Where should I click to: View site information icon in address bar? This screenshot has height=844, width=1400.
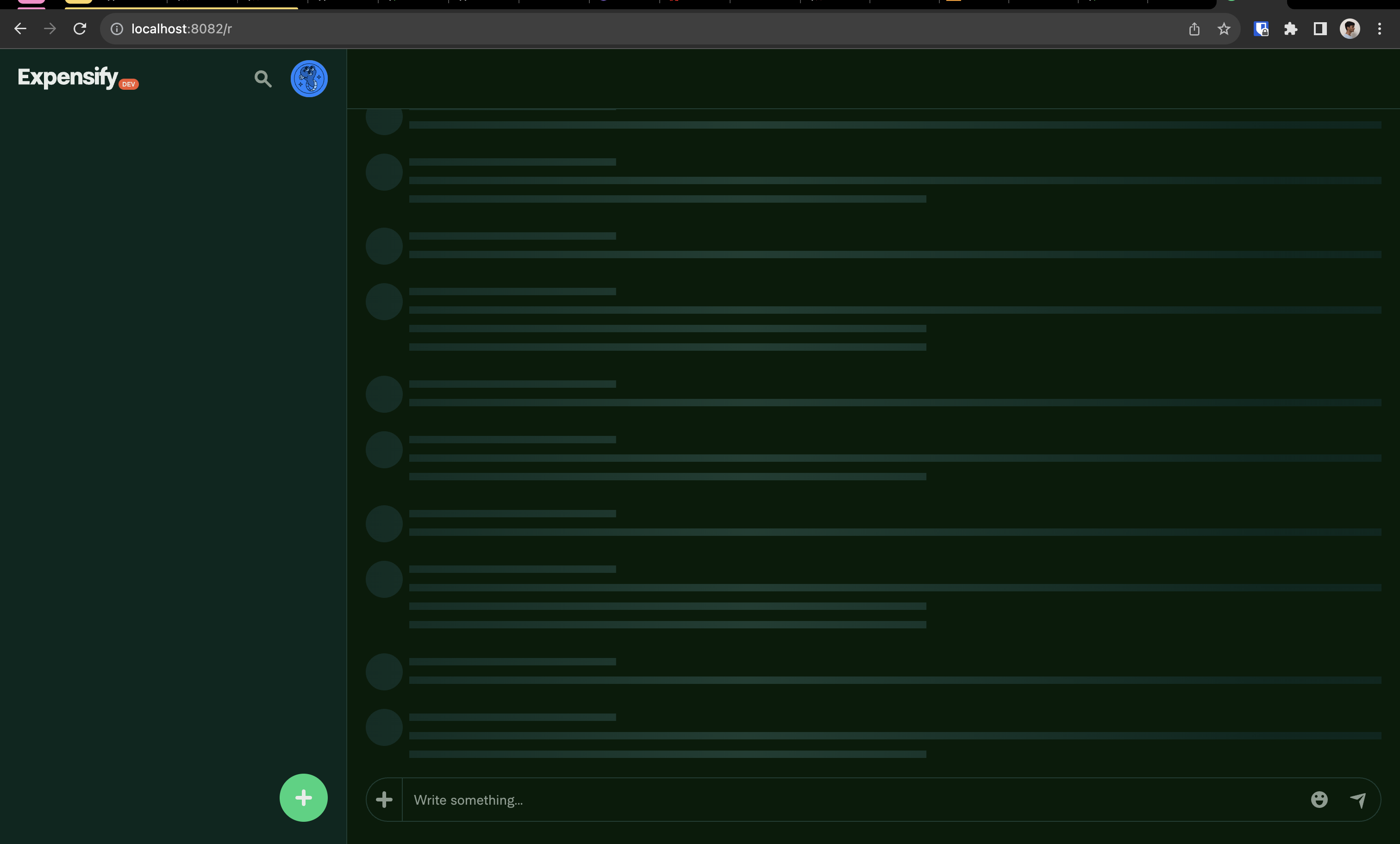pos(117,28)
